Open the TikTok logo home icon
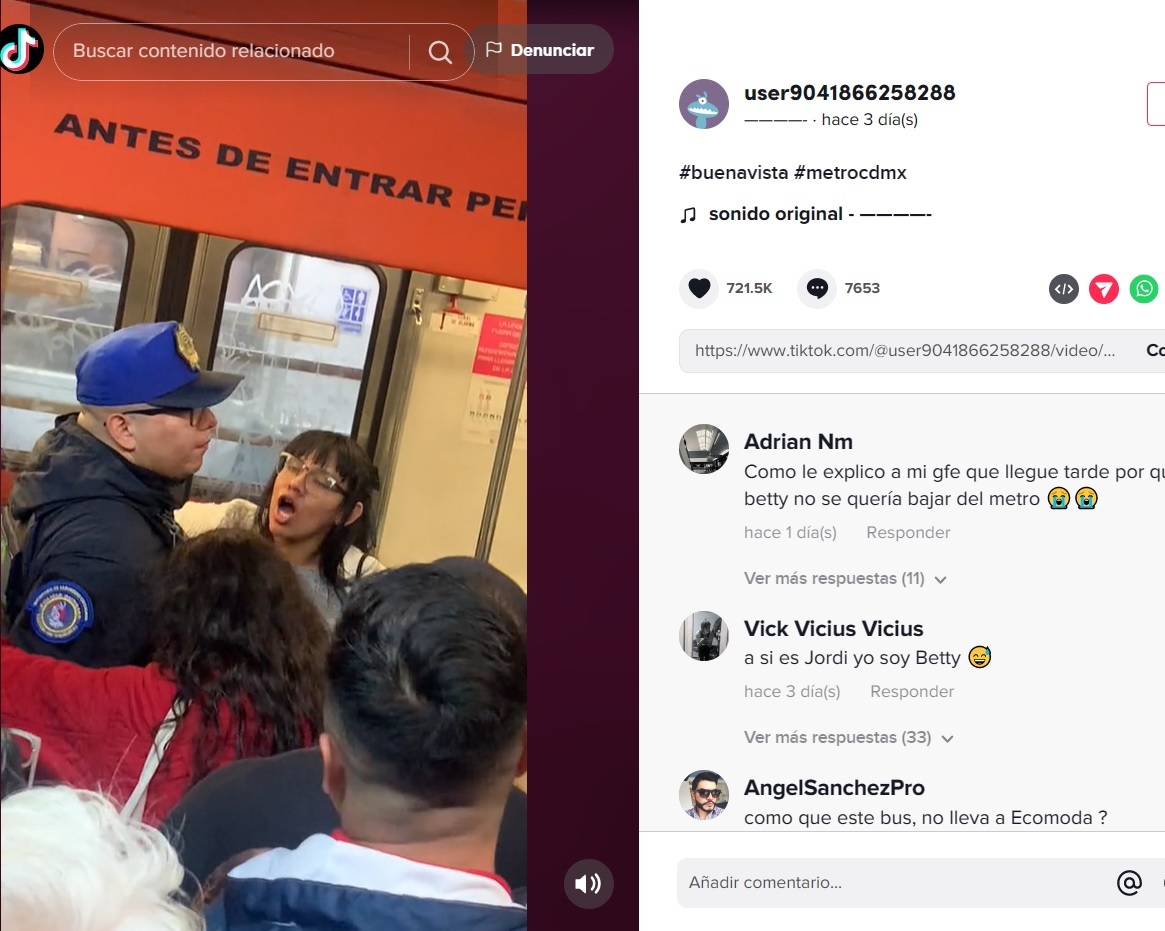The height and width of the screenshot is (931, 1165). [21, 49]
